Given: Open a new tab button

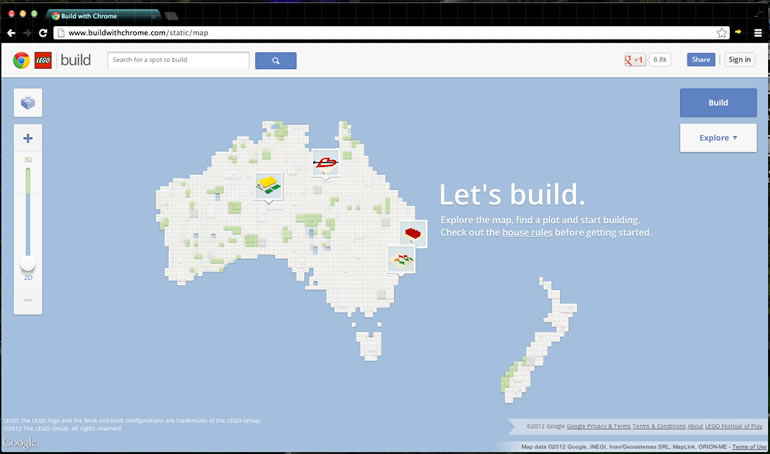Looking at the screenshot, I should click(171, 16).
